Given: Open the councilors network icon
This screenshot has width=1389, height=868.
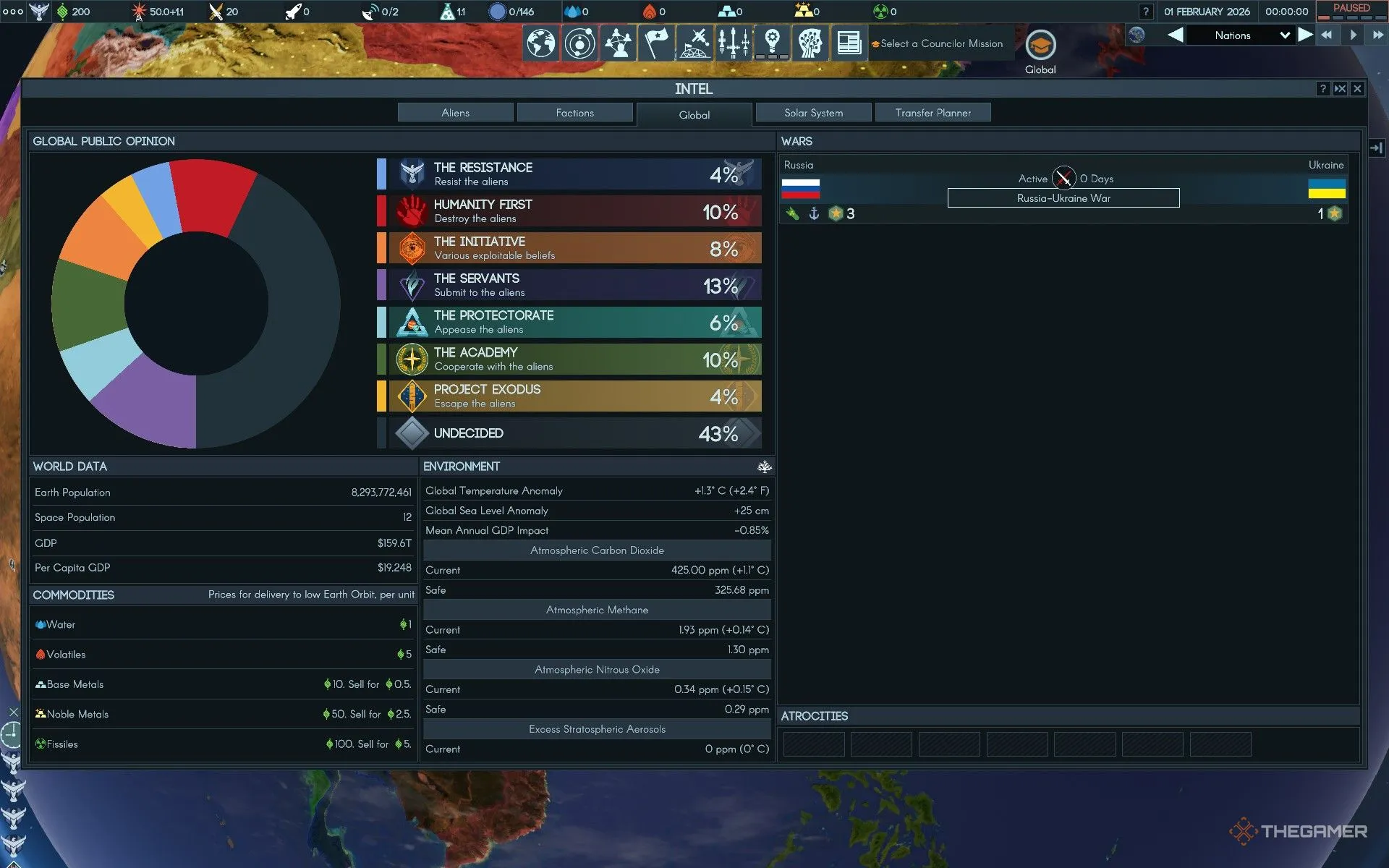Looking at the screenshot, I should [618, 43].
